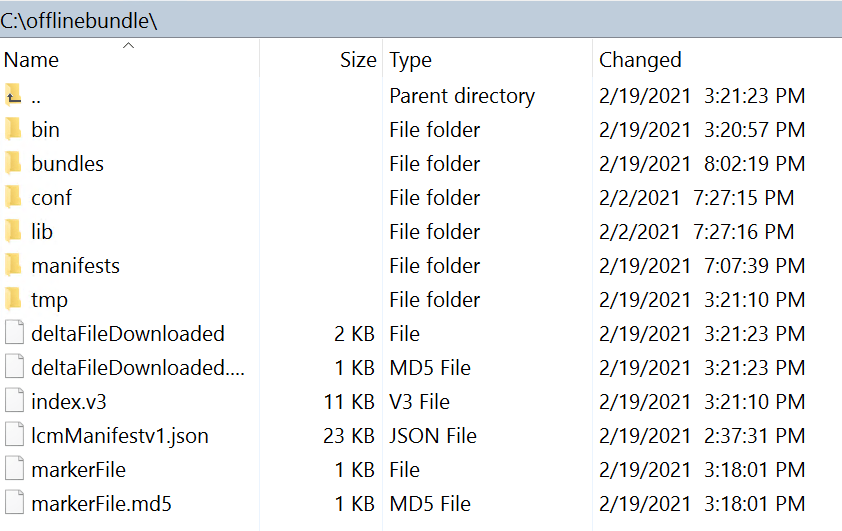The height and width of the screenshot is (531, 842).
Task: Click the conf folder icon
Action: click(x=13, y=198)
